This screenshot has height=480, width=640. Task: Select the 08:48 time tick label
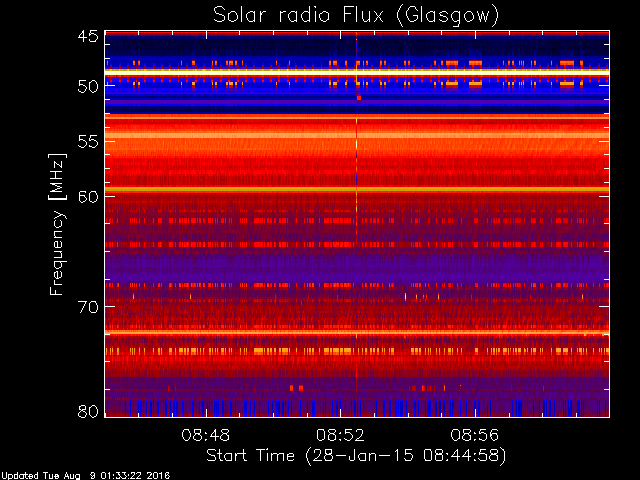coord(205,435)
